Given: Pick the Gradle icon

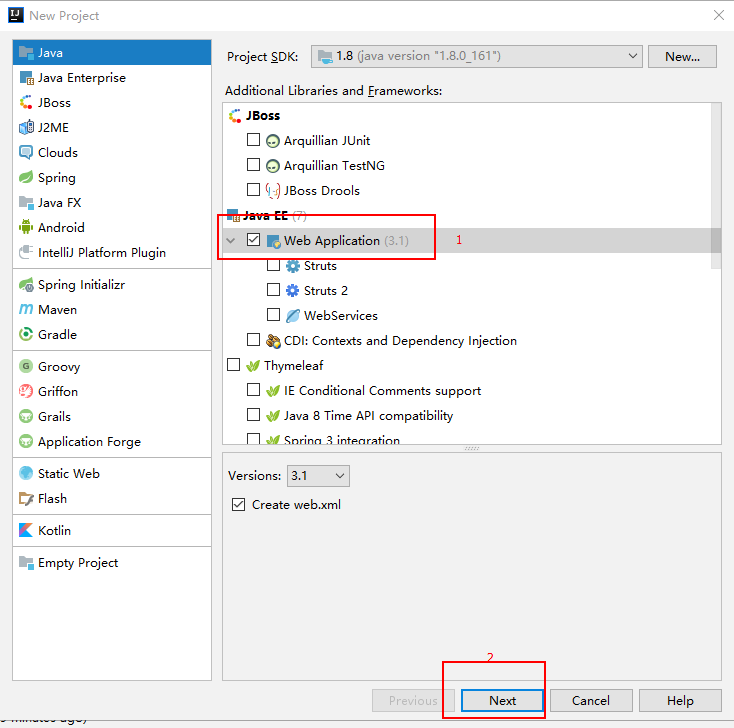Looking at the screenshot, I should click(x=26, y=334).
